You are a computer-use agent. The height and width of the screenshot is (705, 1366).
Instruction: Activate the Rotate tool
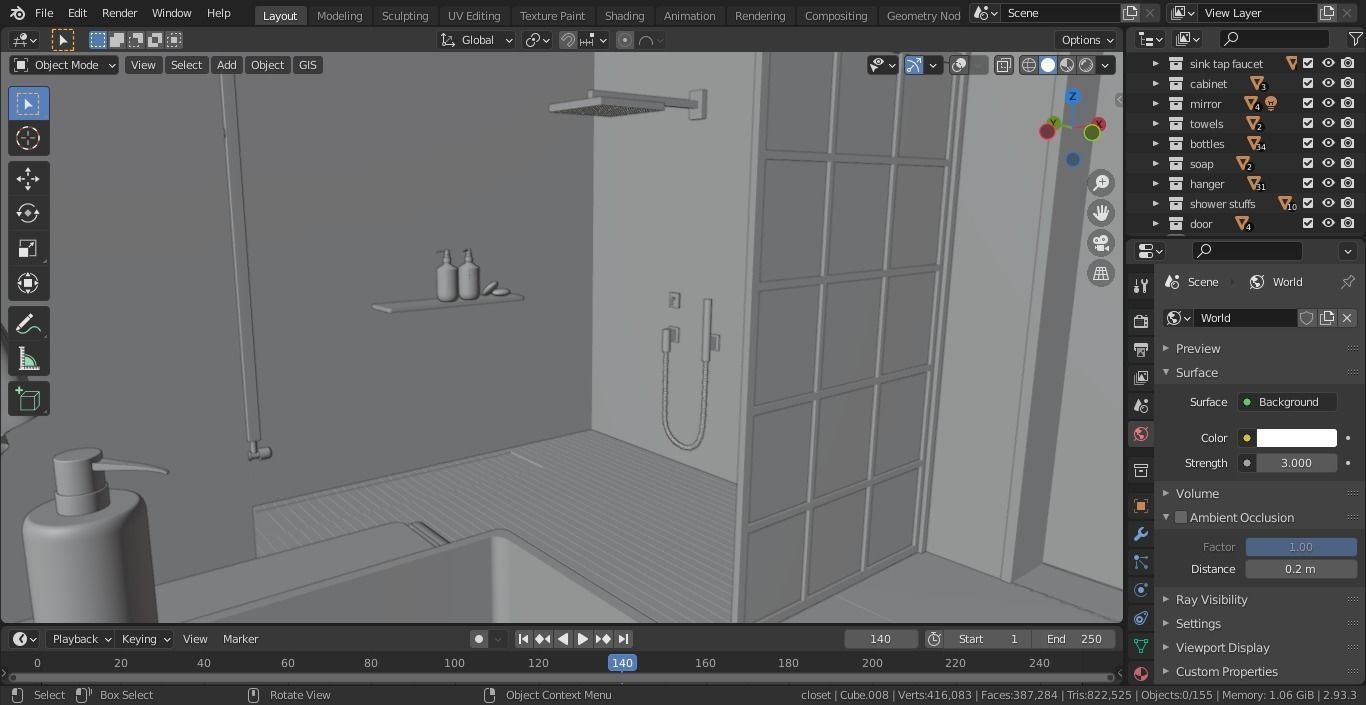point(28,213)
